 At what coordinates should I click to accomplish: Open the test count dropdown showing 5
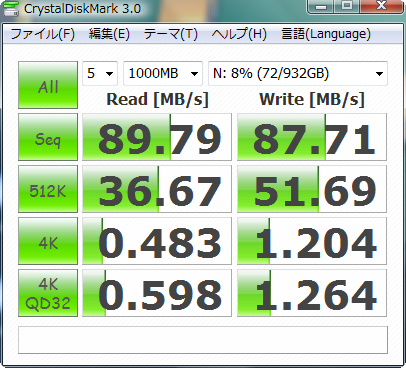click(x=100, y=73)
